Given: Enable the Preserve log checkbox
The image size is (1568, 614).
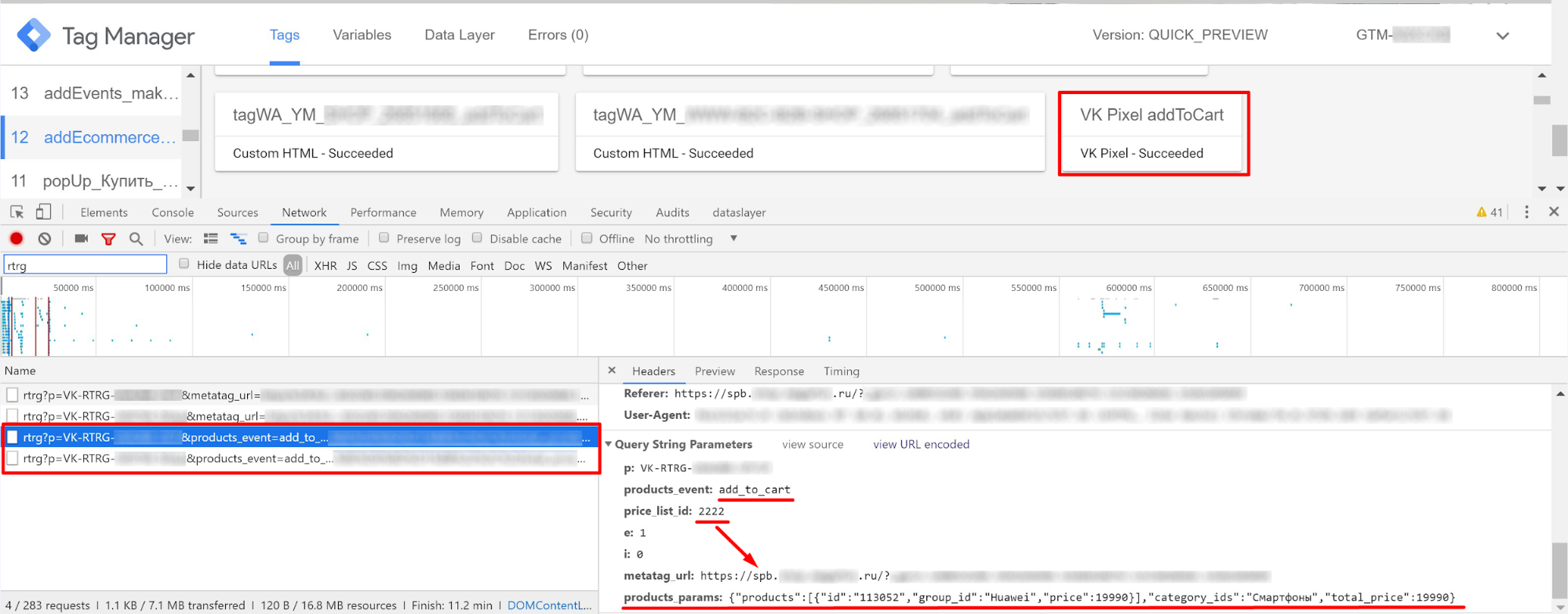Looking at the screenshot, I should tap(384, 238).
